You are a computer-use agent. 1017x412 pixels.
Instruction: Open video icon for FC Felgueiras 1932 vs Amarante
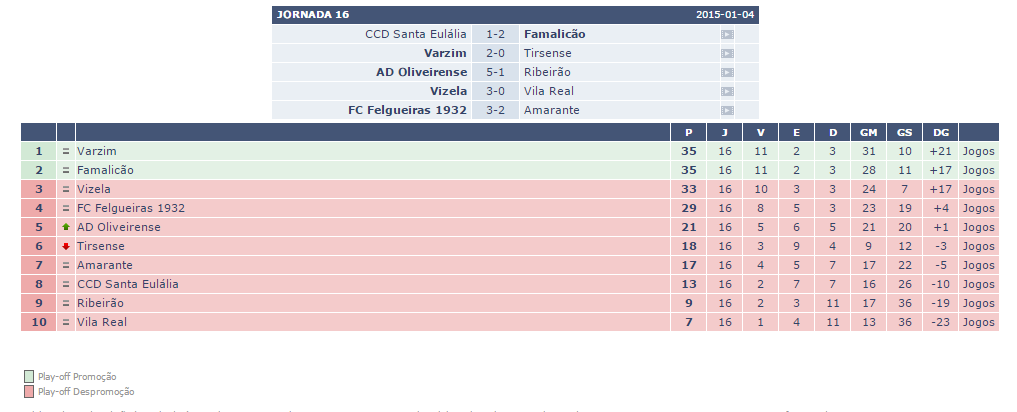point(727,110)
